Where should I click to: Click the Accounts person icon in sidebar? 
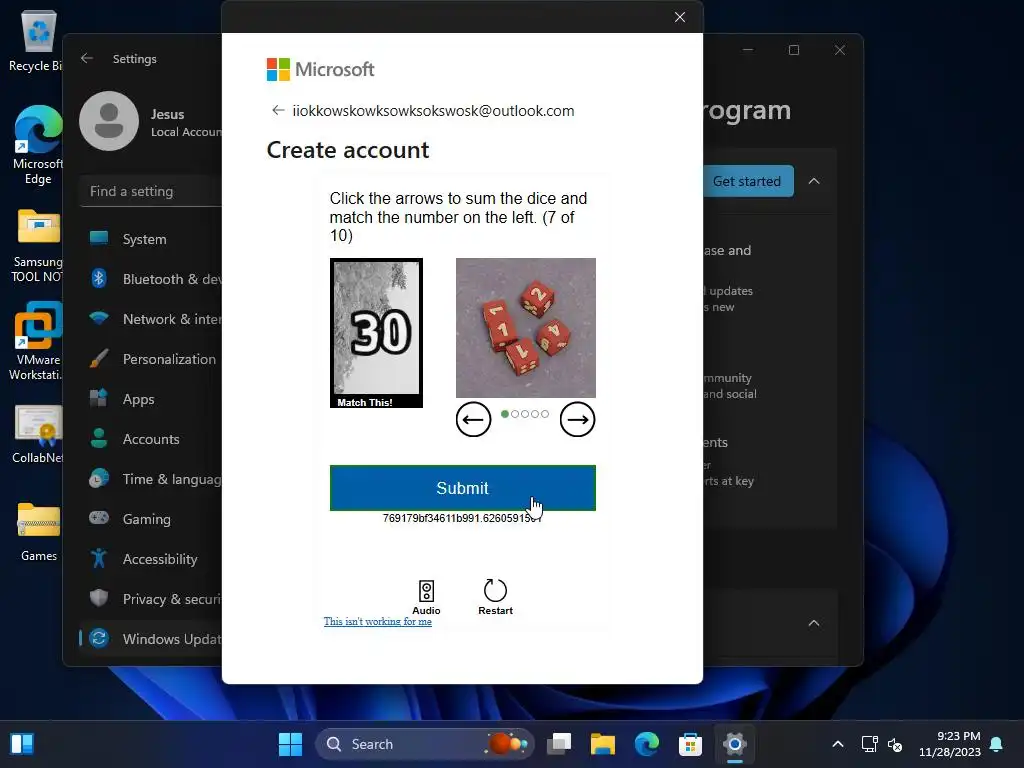(x=99, y=438)
